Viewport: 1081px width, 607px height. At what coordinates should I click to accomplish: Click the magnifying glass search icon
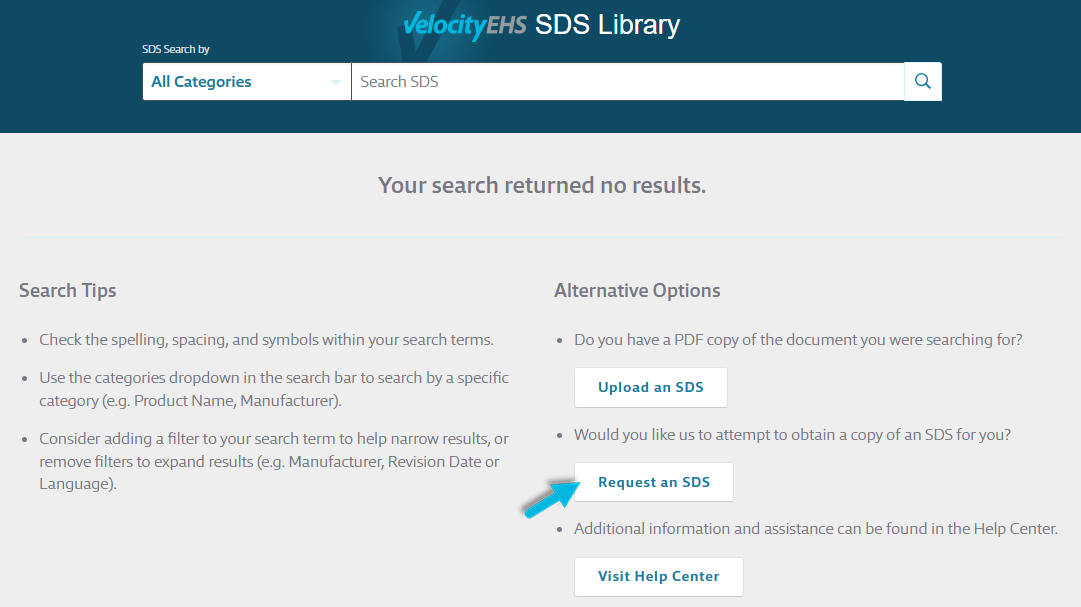coord(923,82)
